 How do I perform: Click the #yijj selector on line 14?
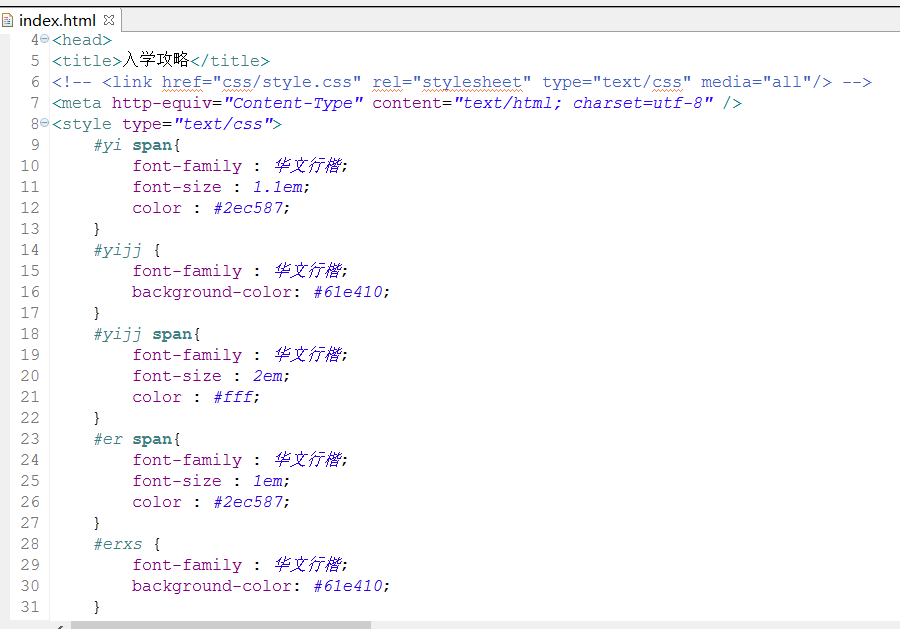click(x=118, y=250)
